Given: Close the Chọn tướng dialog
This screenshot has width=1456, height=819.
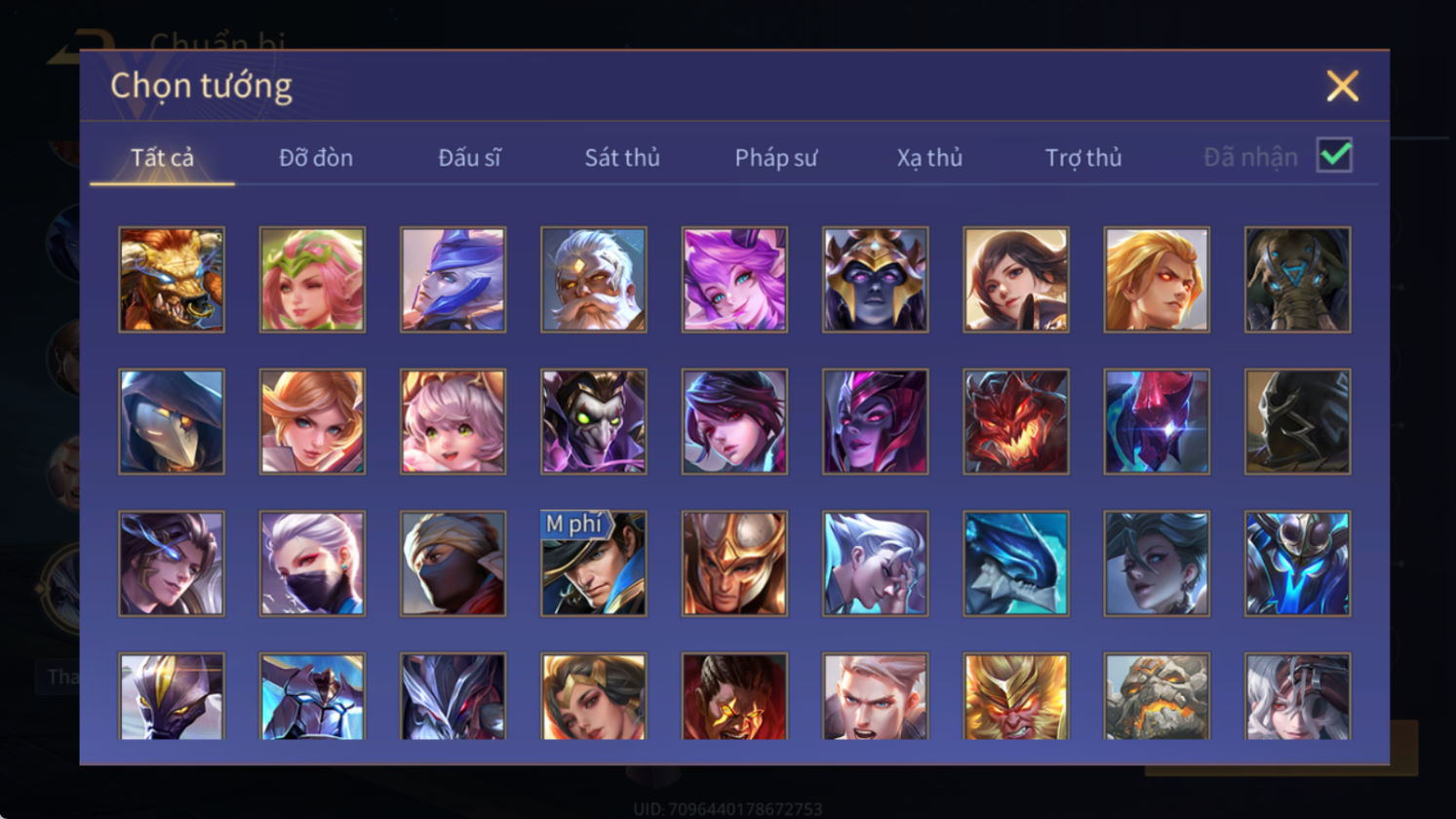Looking at the screenshot, I should tap(1342, 86).
